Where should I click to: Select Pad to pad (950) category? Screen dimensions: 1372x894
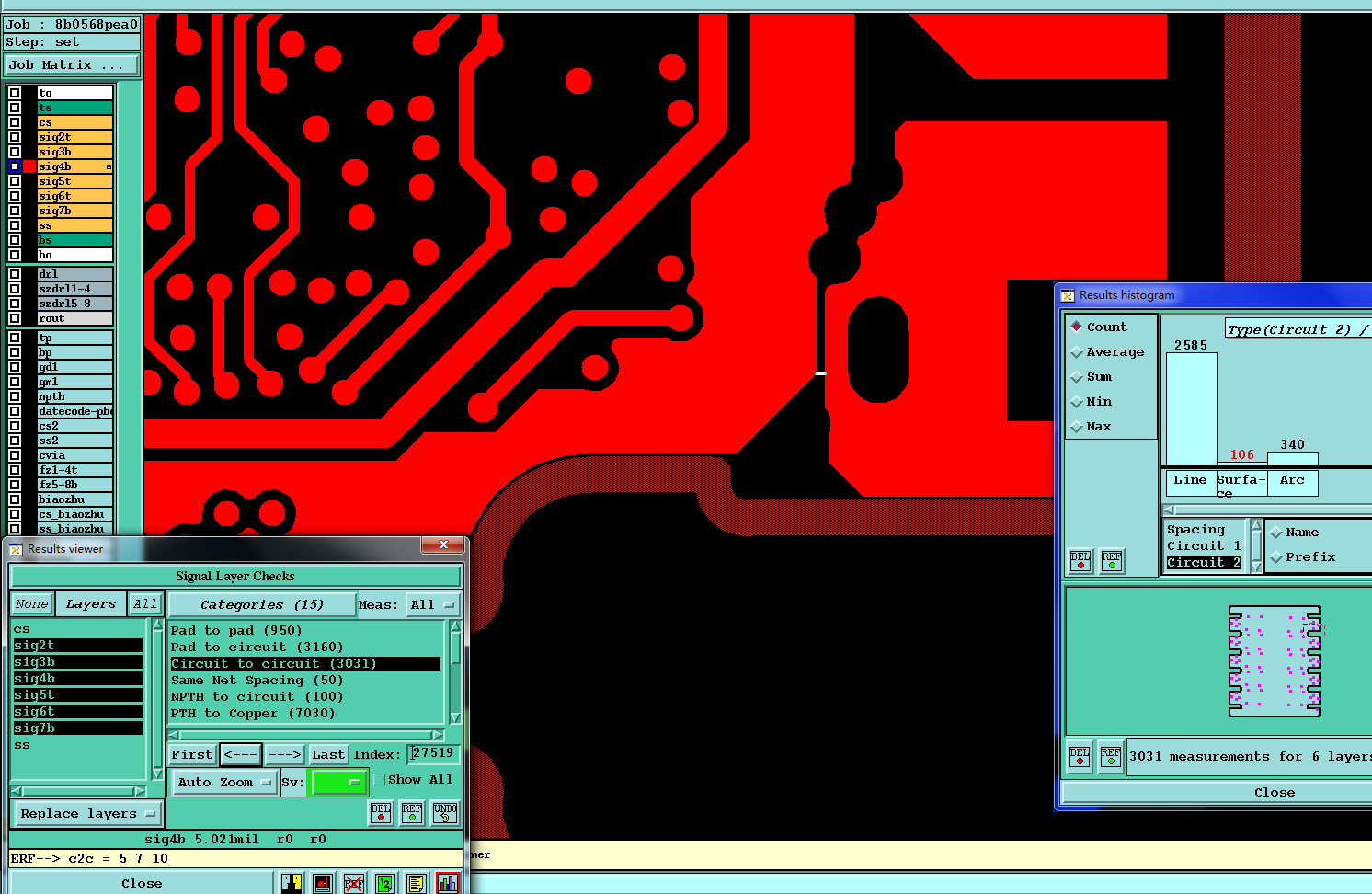tap(305, 631)
